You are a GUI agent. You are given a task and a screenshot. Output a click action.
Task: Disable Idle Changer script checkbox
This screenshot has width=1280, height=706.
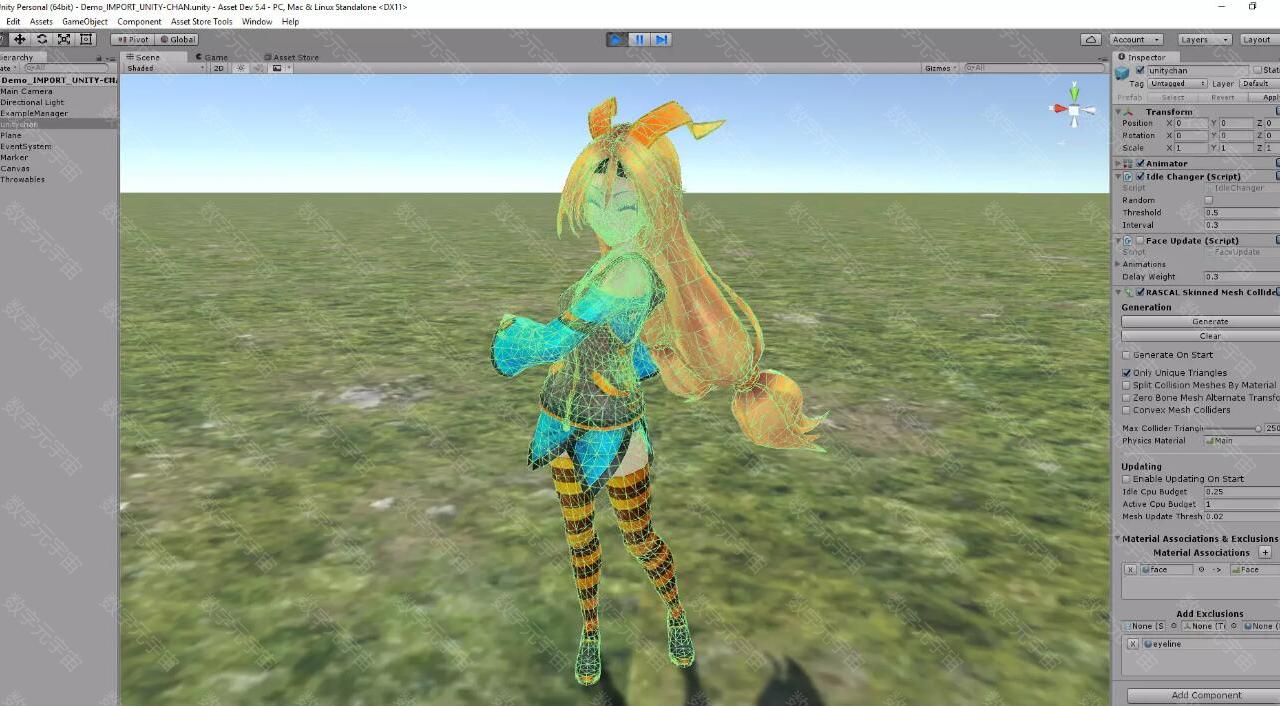coord(1140,176)
